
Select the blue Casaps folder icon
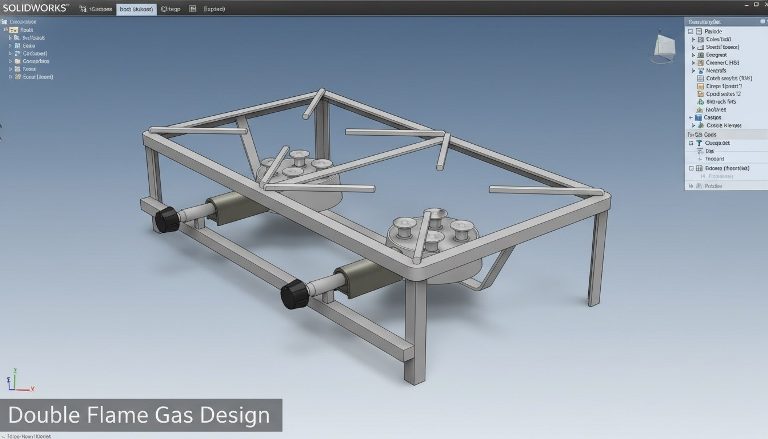[698, 116]
